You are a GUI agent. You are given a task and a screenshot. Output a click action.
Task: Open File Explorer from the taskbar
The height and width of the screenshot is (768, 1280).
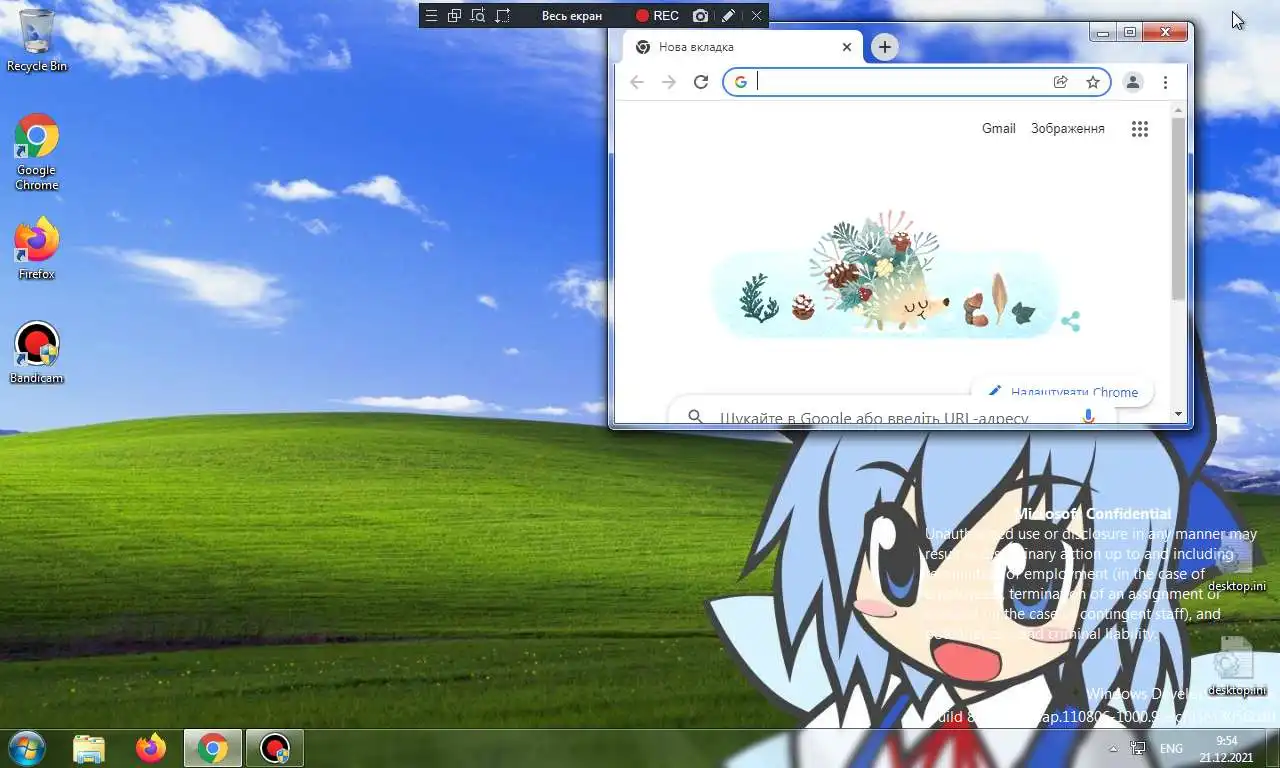89,748
